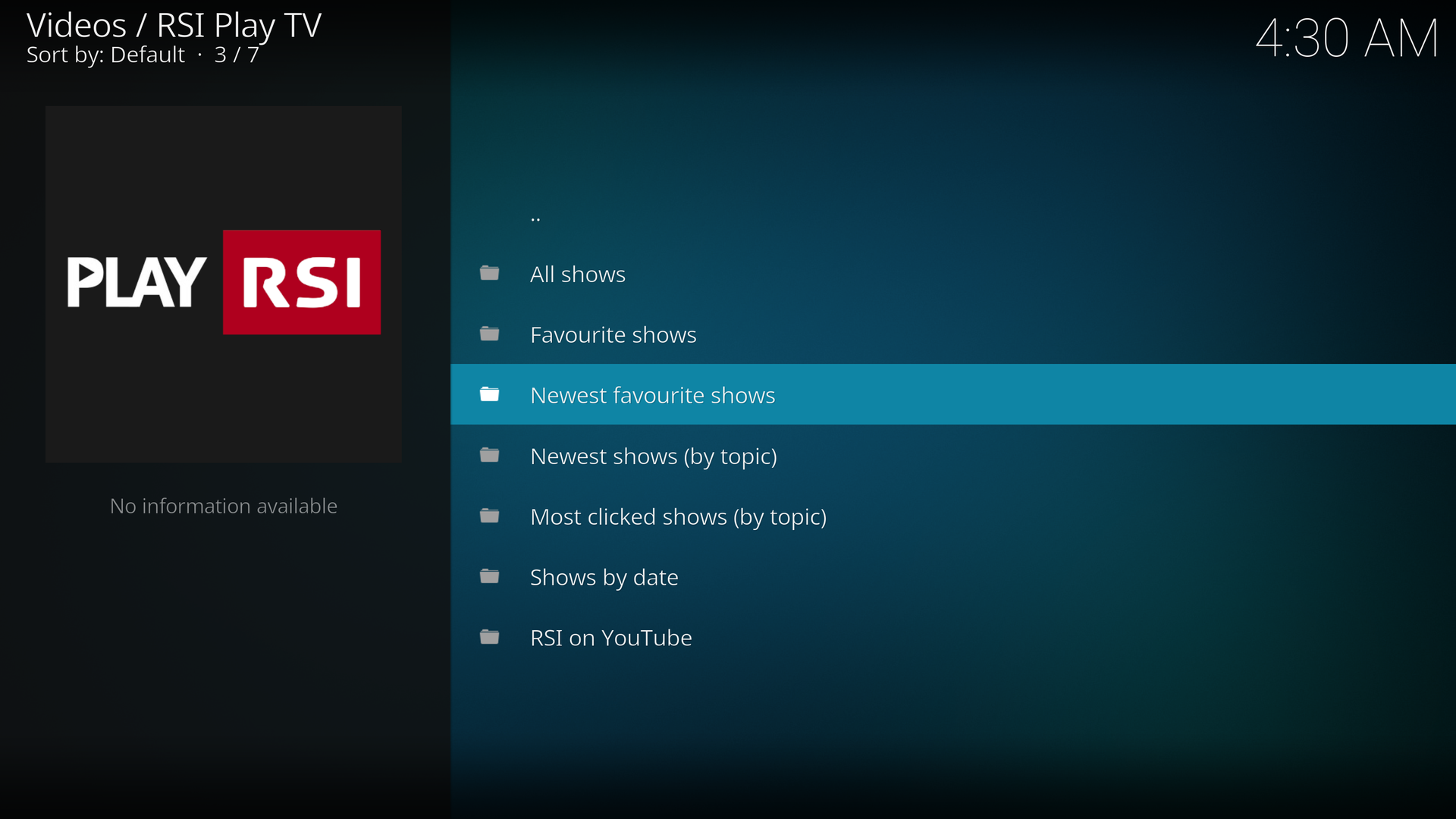Open the Favourite shows entry
This screenshot has width=1456, height=819.
tap(613, 335)
